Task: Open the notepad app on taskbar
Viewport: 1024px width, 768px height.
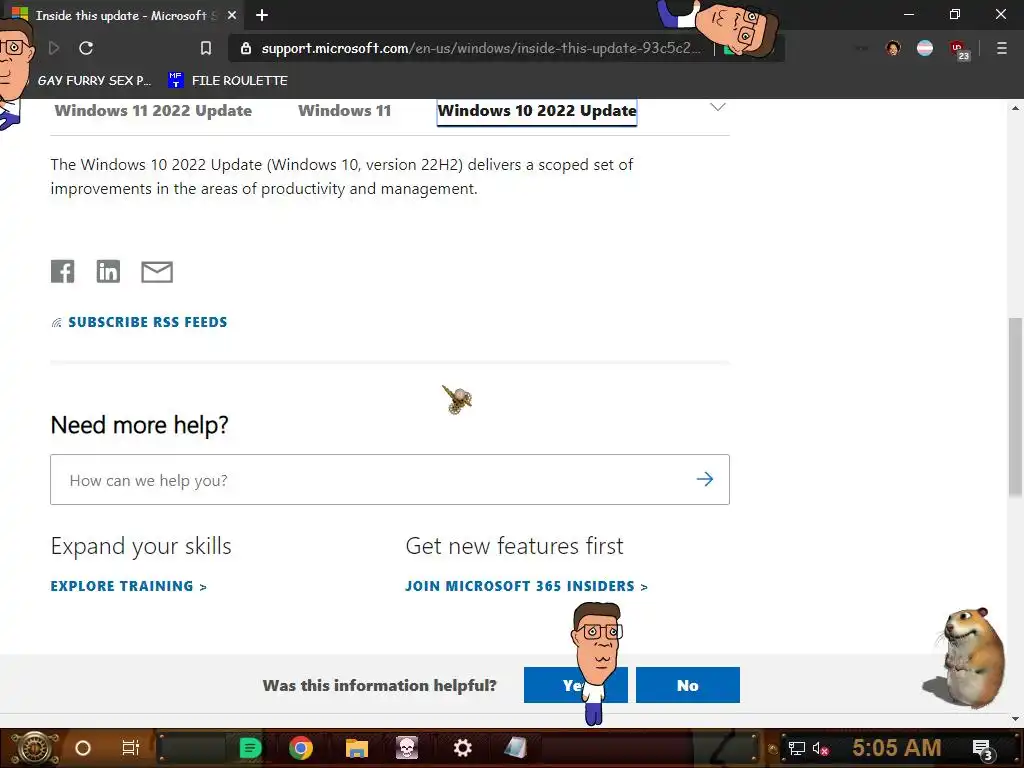Action: (515, 748)
